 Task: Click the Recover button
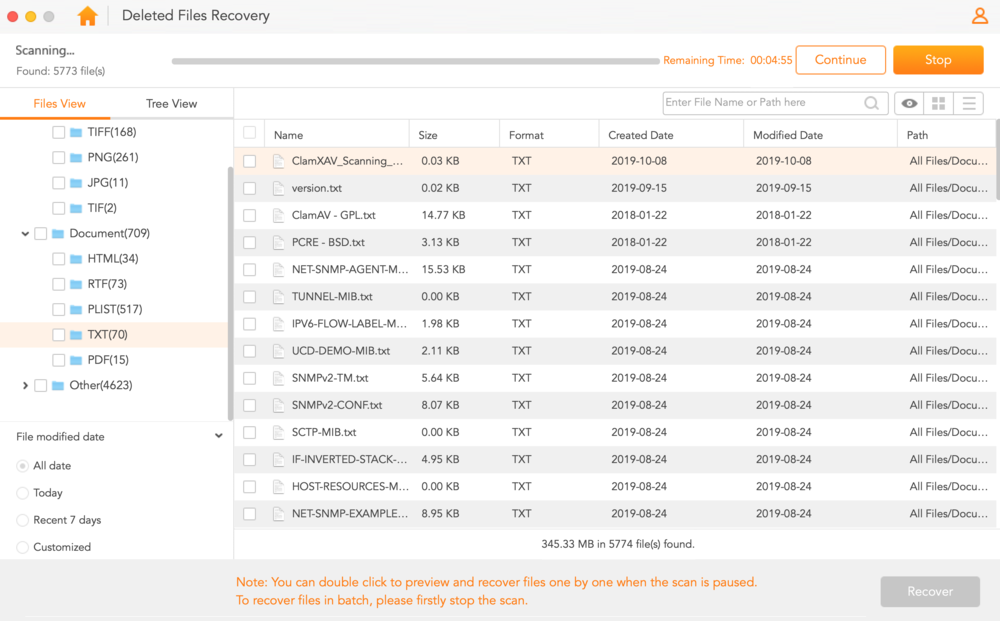(x=930, y=592)
